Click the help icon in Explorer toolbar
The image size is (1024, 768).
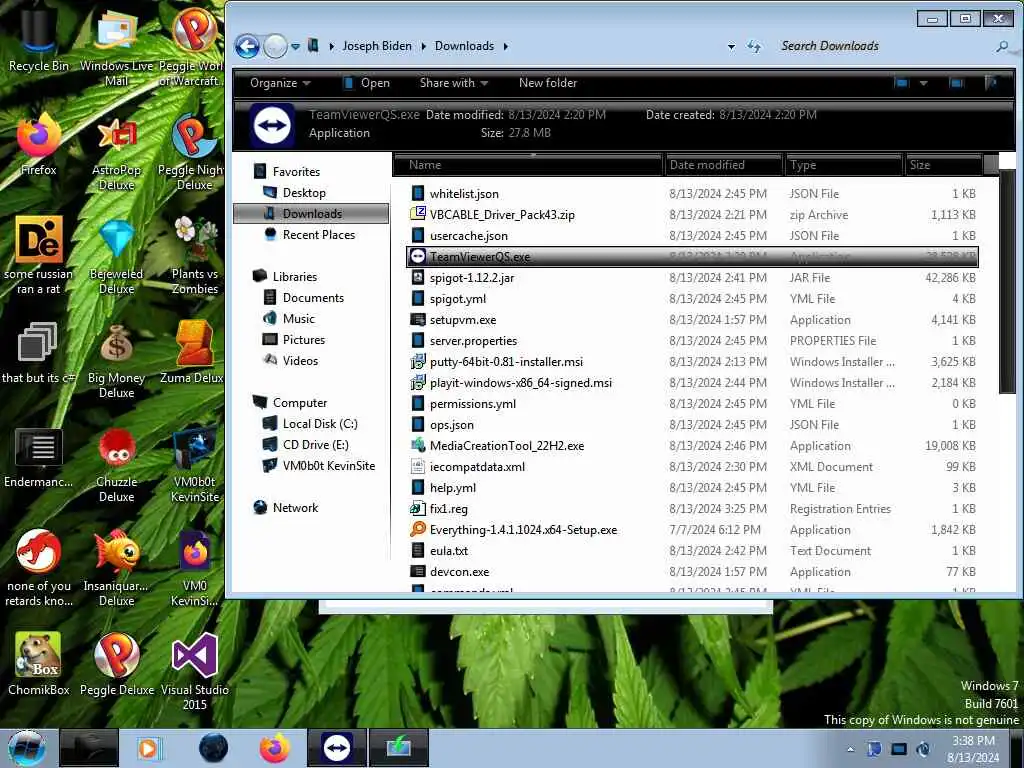(x=991, y=83)
